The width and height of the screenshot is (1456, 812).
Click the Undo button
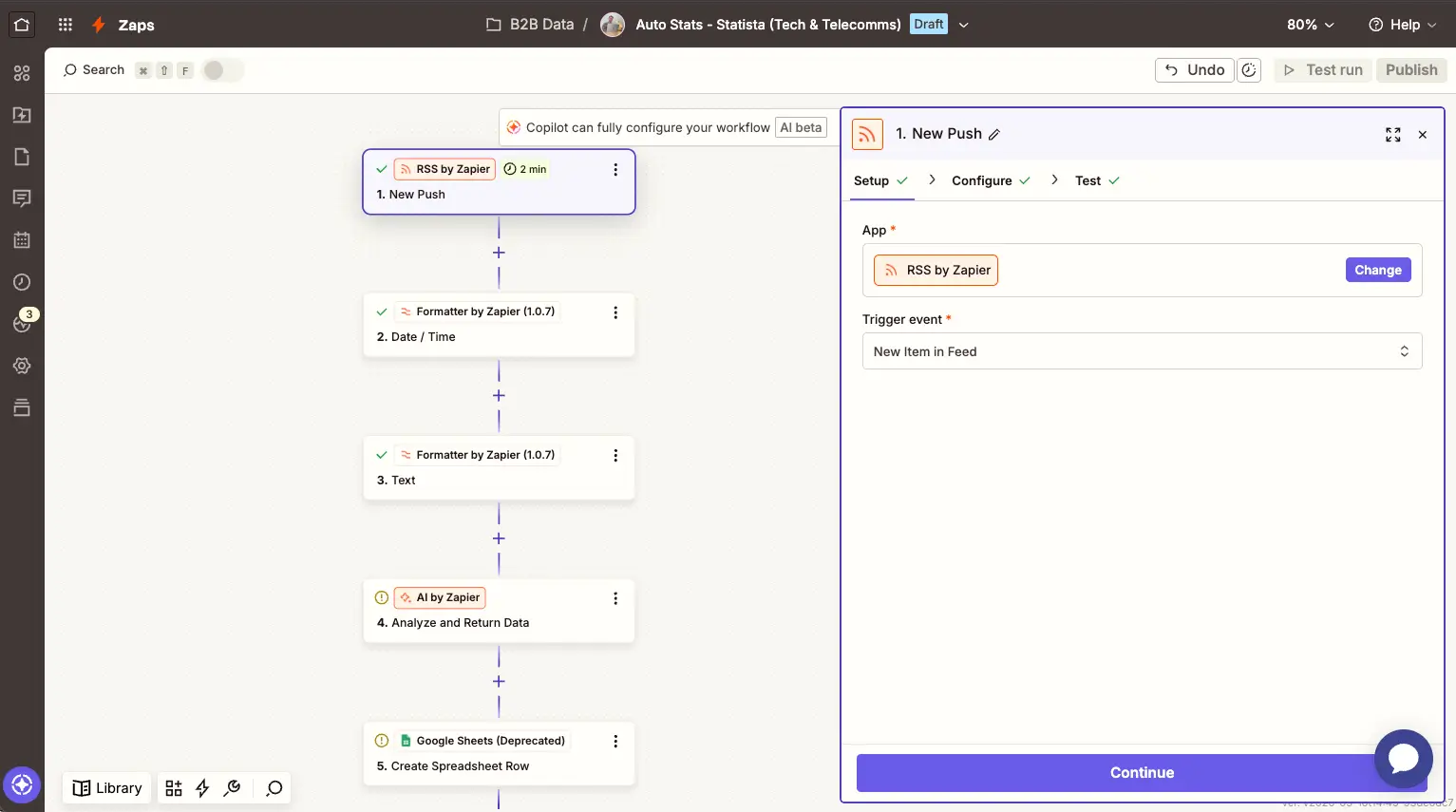(x=1195, y=69)
